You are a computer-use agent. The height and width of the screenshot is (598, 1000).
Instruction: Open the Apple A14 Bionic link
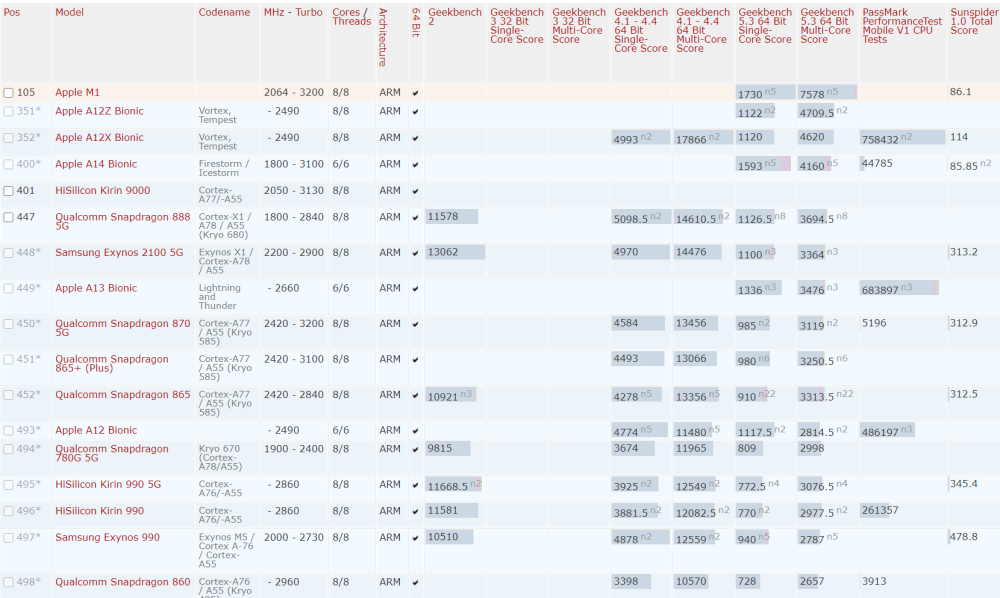tap(96, 164)
